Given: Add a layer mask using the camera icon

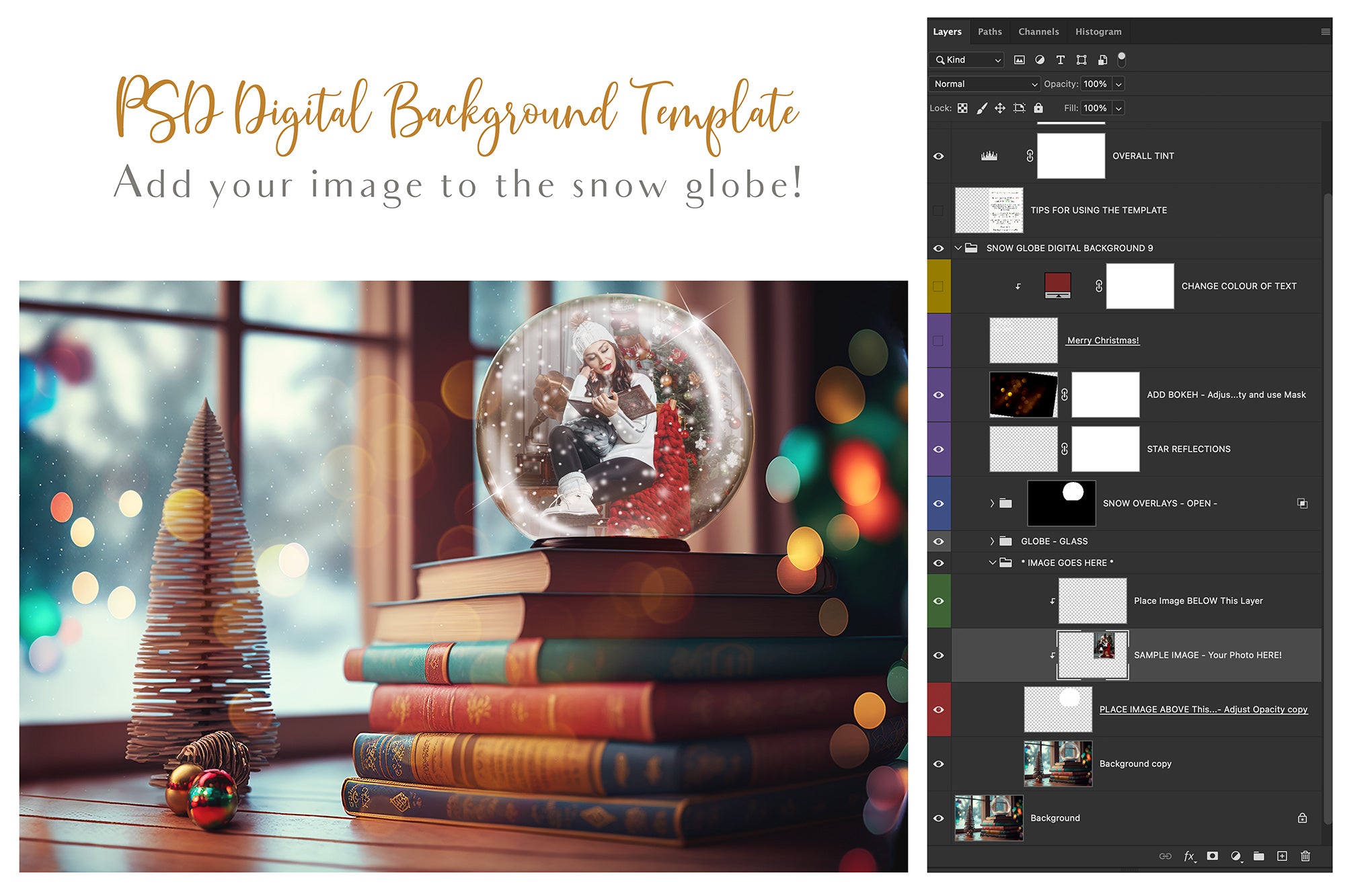Looking at the screenshot, I should point(1213,856).
